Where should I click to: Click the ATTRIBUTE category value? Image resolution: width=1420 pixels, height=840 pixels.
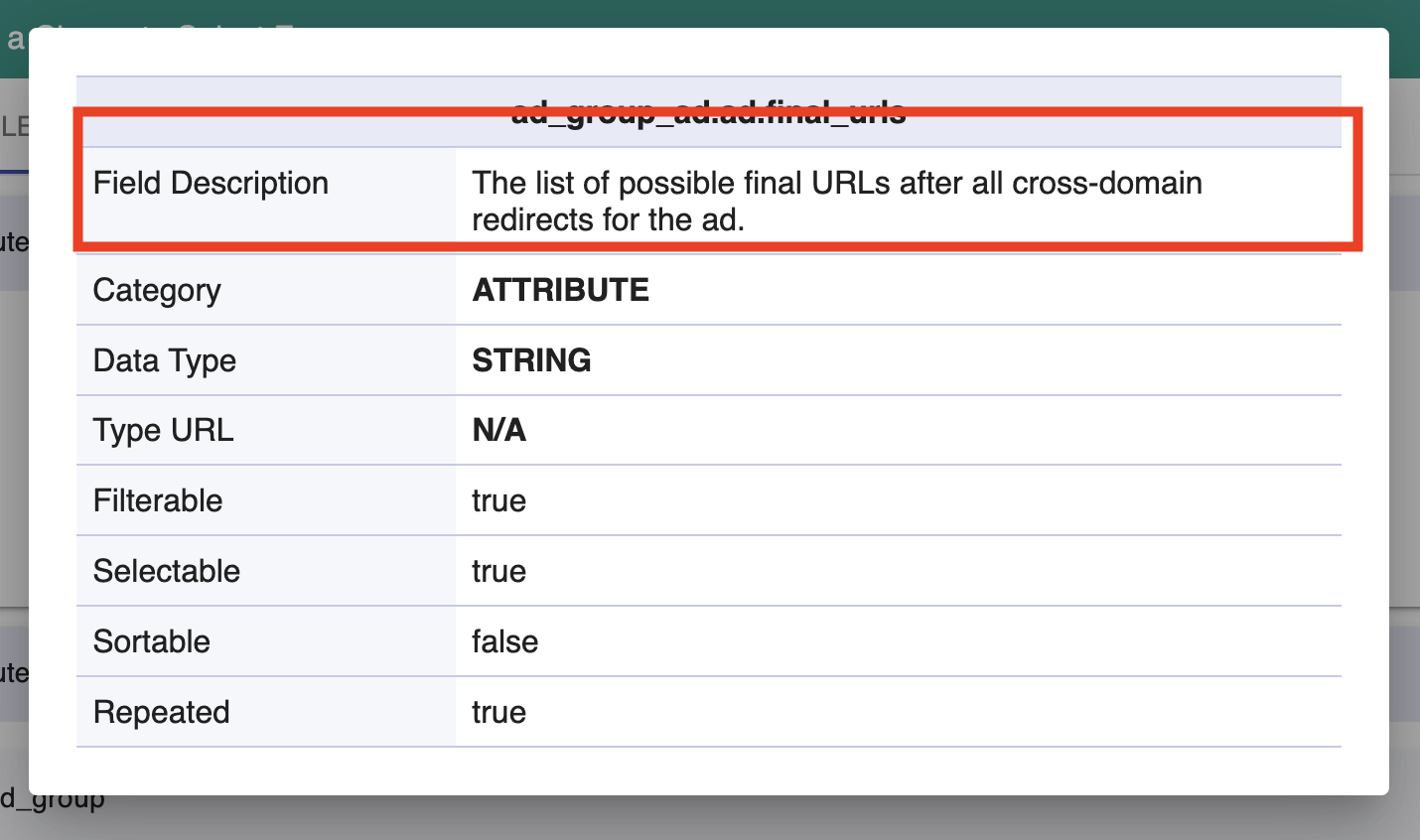click(560, 290)
